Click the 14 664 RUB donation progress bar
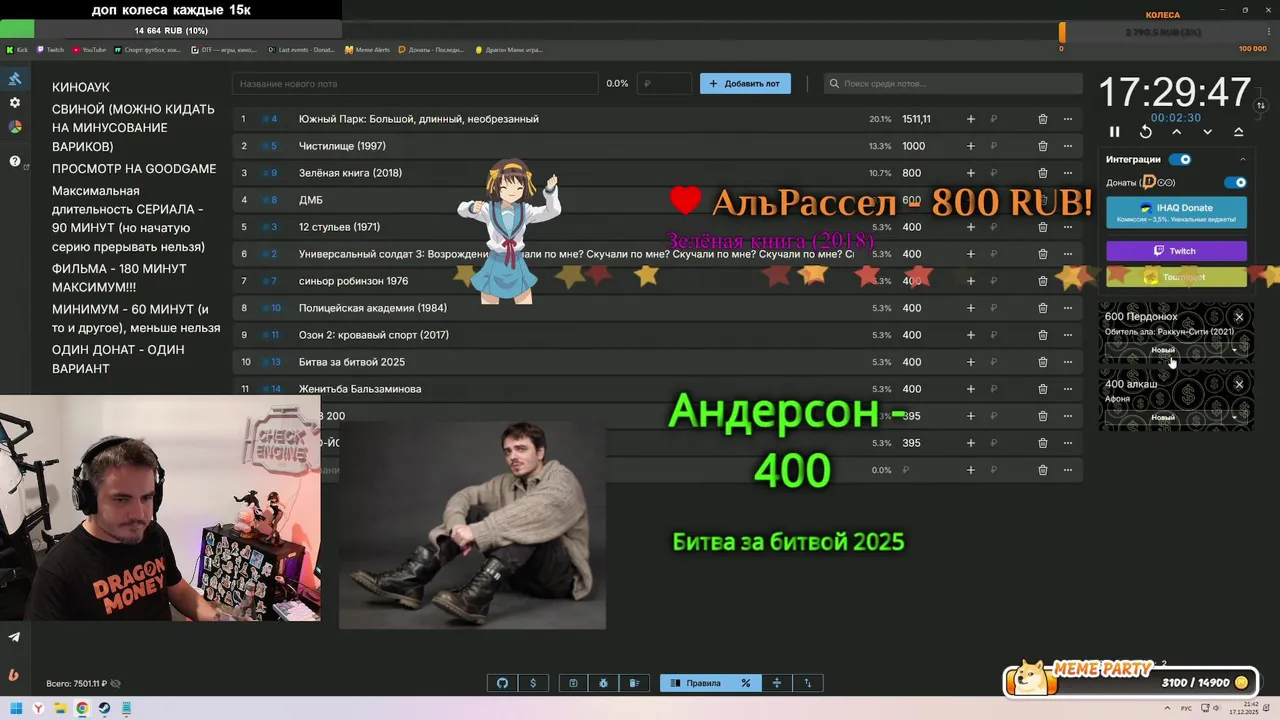The height and width of the screenshot is (720, 1280). [170, 31]
